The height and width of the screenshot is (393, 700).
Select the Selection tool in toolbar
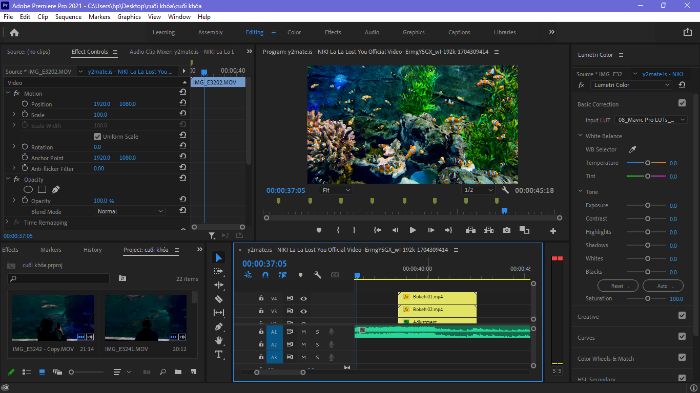(218, 258)
